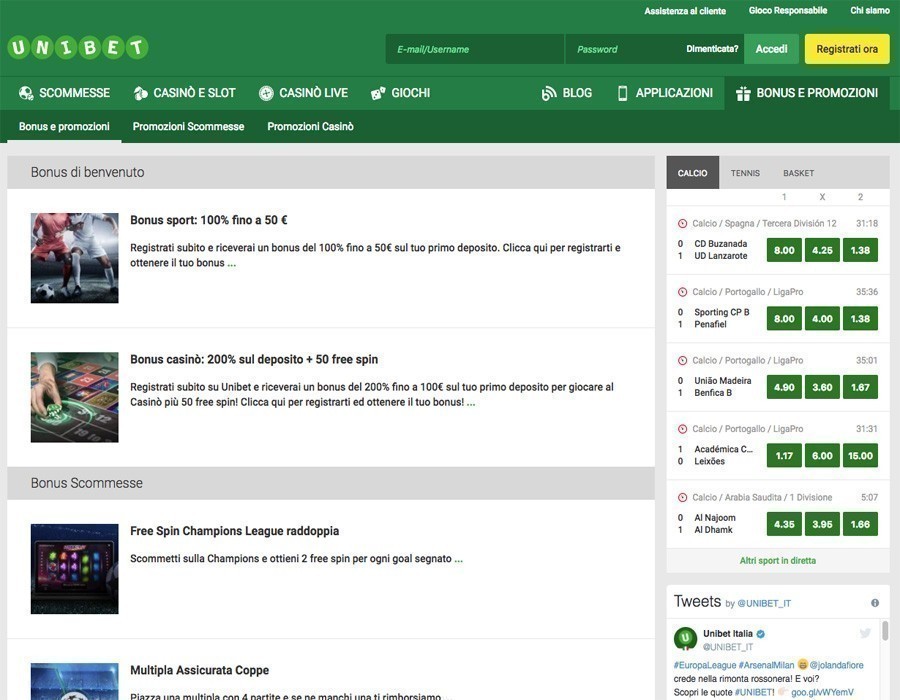Select the Bonus e promozioni sub-tab
This screenshot has height=700, width=900.
[x=64, y=126]
